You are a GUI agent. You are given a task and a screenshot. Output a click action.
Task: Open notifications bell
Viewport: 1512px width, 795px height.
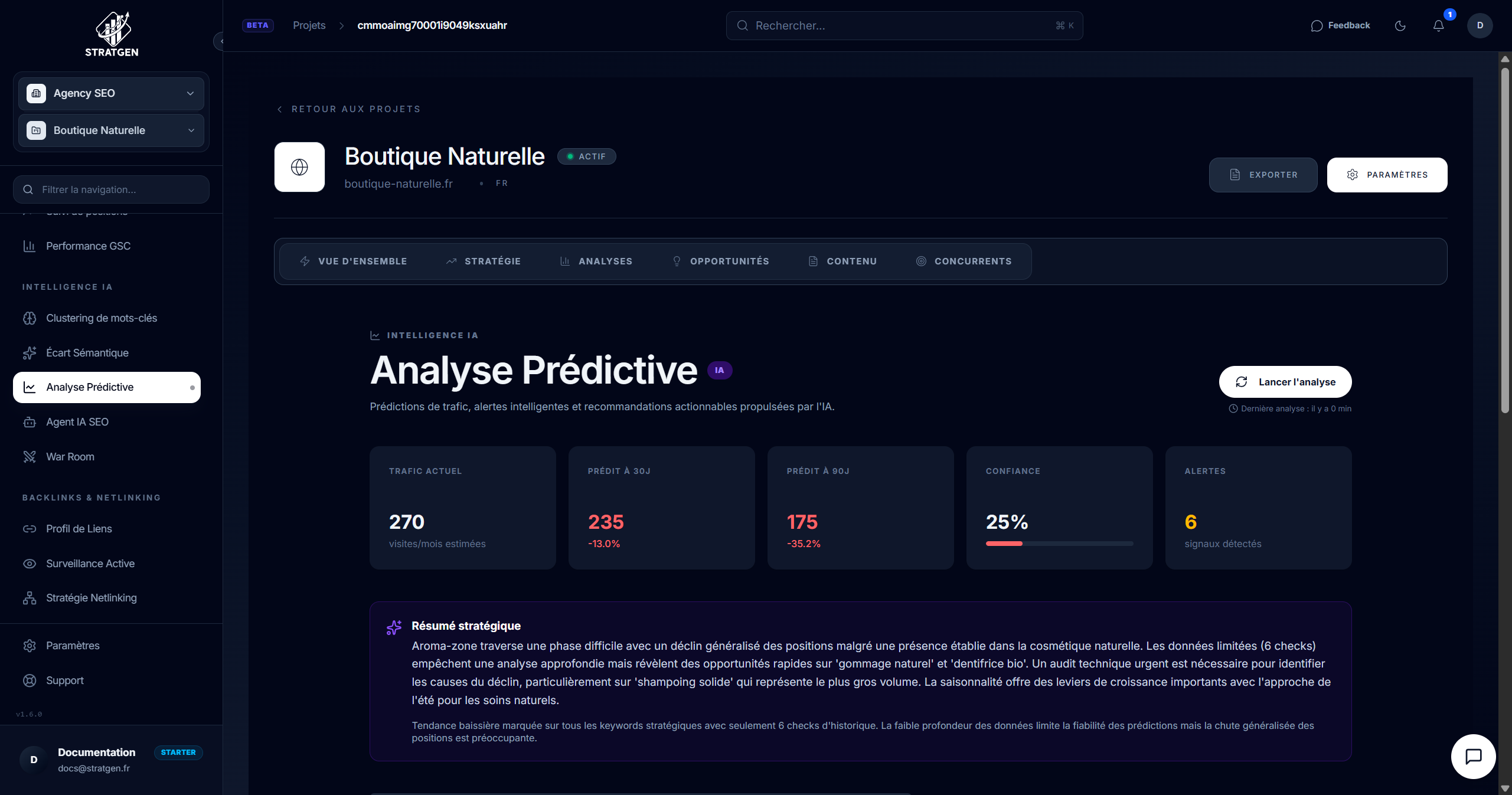coord(1438,25)
